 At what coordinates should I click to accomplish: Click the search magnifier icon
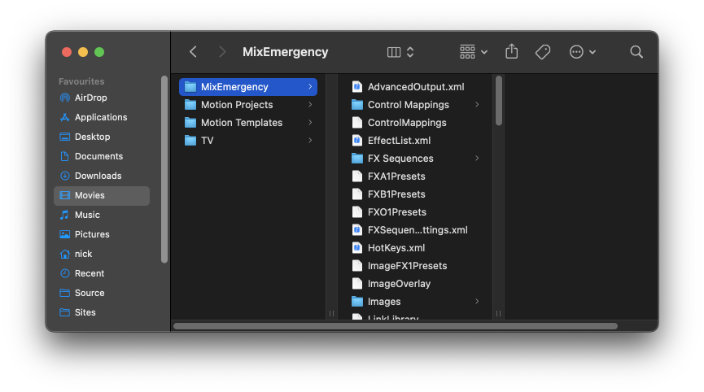coord(636,52)
